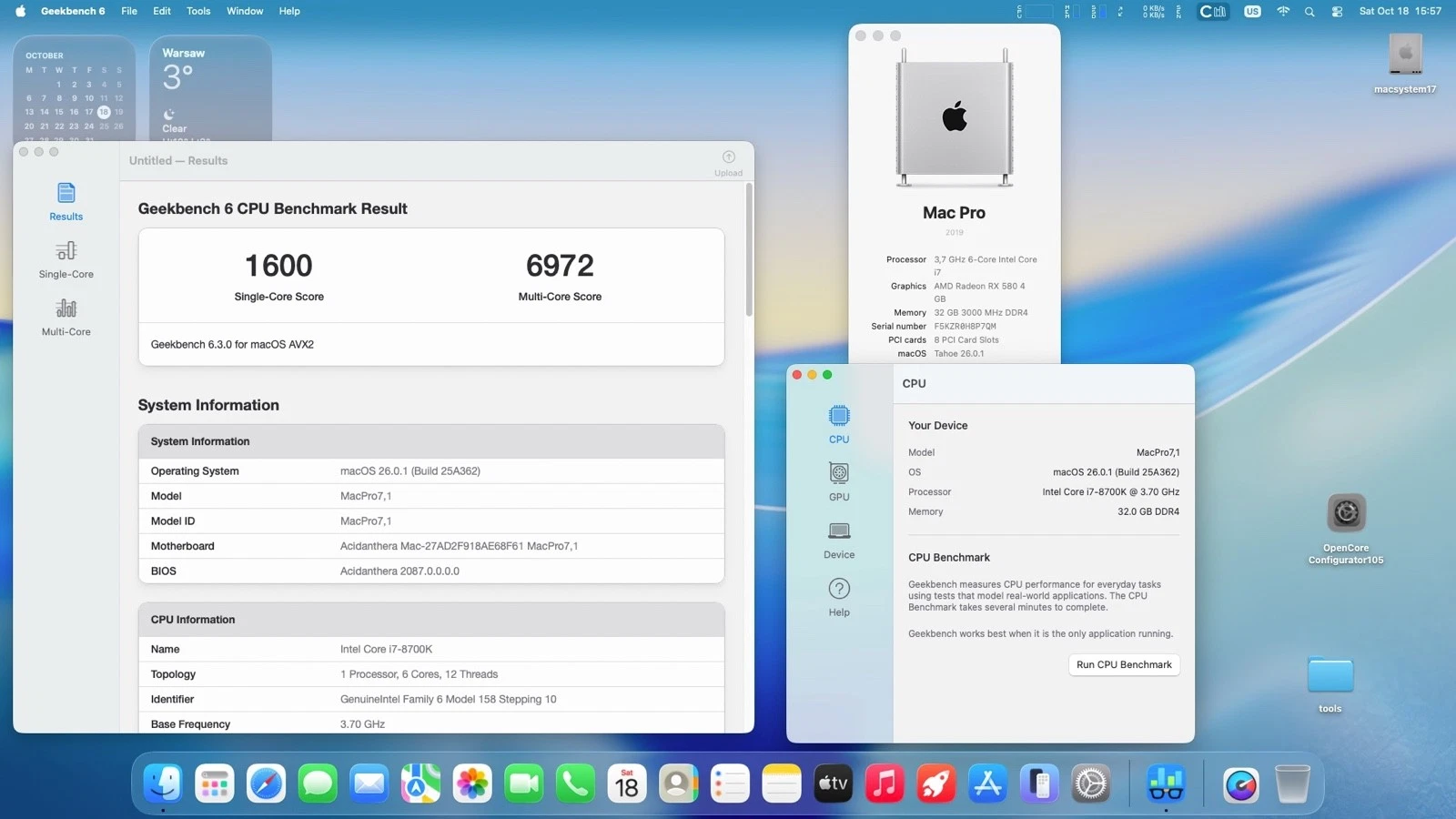Open Mail from the Dock
This screenshot has width=1456, height=819.
[369, 784]
